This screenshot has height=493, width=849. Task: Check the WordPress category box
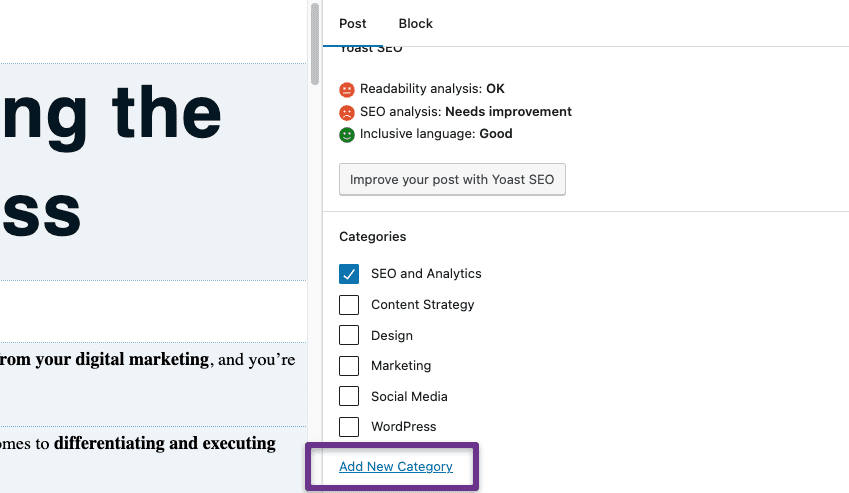point(349,427)
